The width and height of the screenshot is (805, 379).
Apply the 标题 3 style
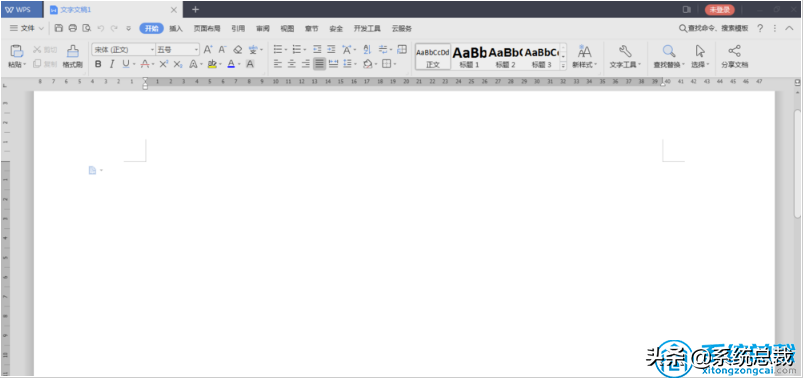coord(541,56)
